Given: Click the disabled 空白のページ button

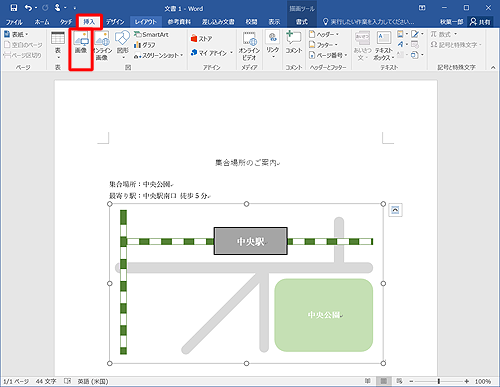Looking at the screenshot, I should (23, 45).
